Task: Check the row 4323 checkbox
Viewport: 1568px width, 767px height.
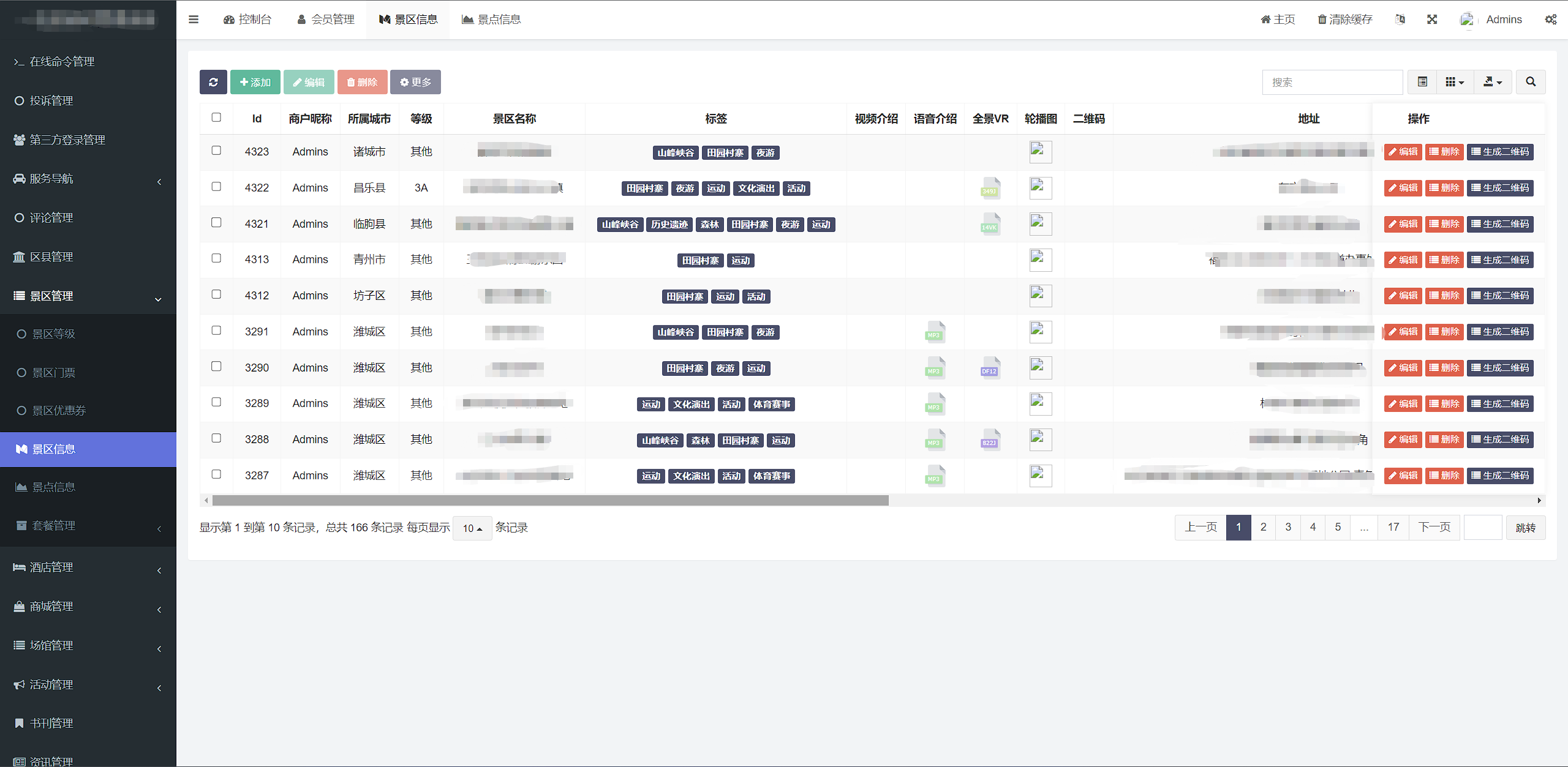Action: coord(216,151)
